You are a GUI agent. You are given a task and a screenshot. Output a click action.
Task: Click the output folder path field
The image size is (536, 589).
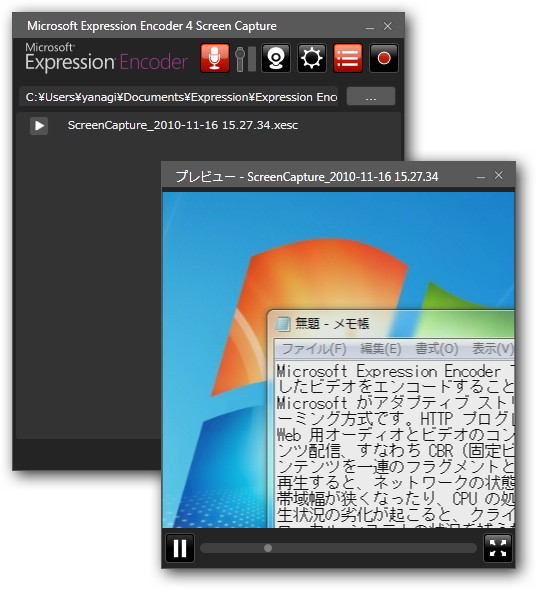[x=178, y=97]
